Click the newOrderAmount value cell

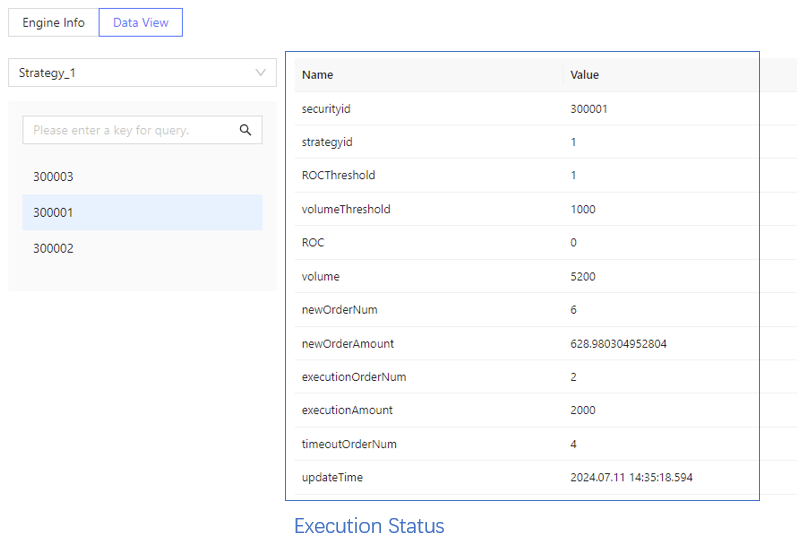coord(618,344)
